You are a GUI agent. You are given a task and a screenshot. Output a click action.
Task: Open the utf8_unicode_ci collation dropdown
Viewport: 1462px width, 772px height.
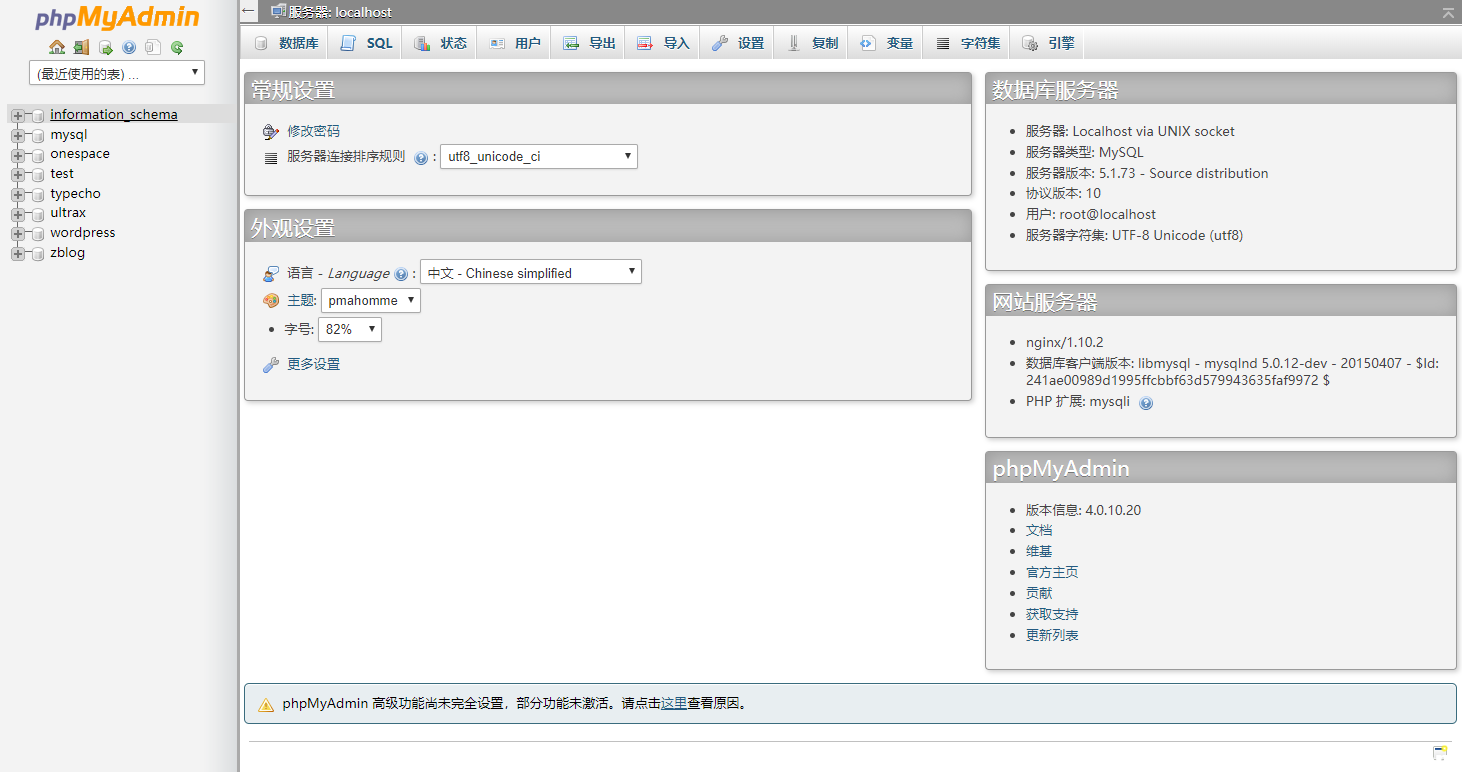coord(539,157)
